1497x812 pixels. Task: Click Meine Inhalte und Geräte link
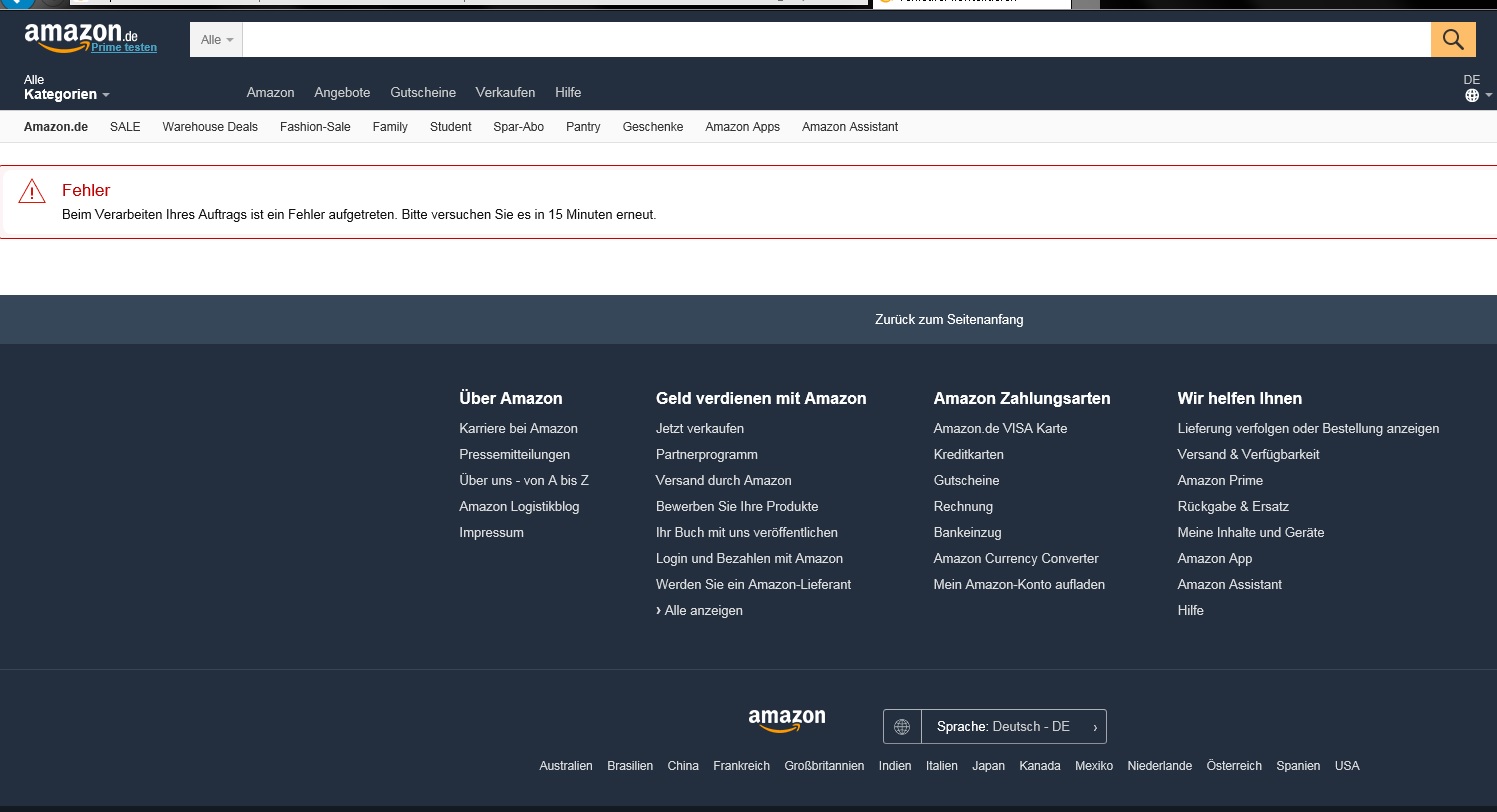click(x=1251, y=532)
